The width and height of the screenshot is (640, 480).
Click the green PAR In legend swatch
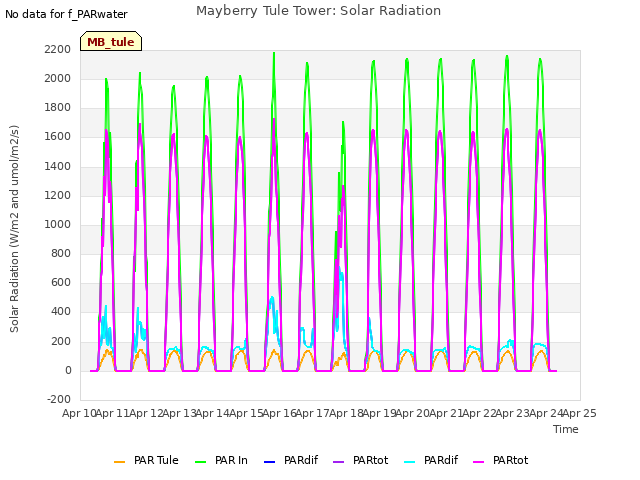(200, 462)
